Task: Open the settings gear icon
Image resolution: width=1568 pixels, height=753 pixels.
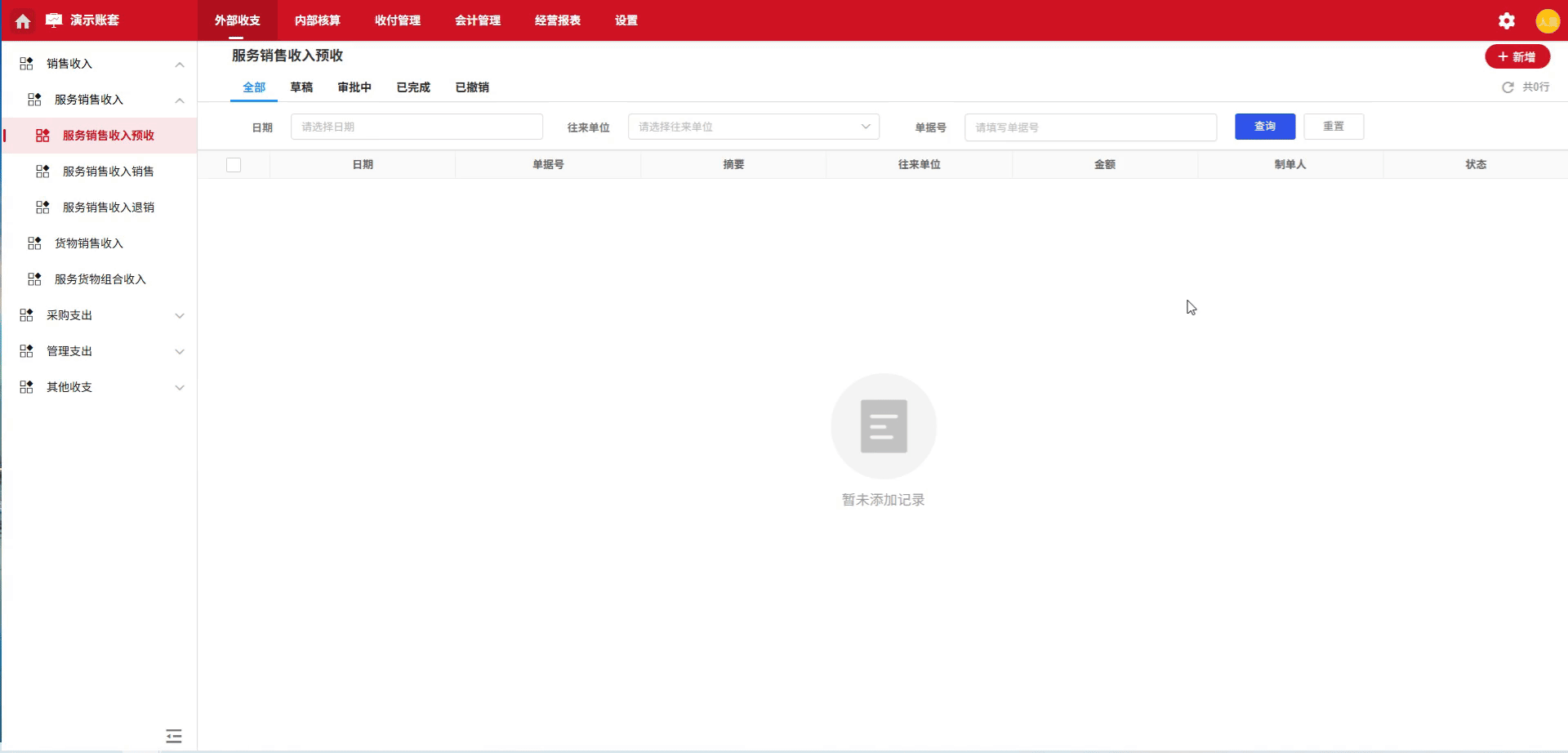Action: pyautogui.click(x=1506, y=20)
